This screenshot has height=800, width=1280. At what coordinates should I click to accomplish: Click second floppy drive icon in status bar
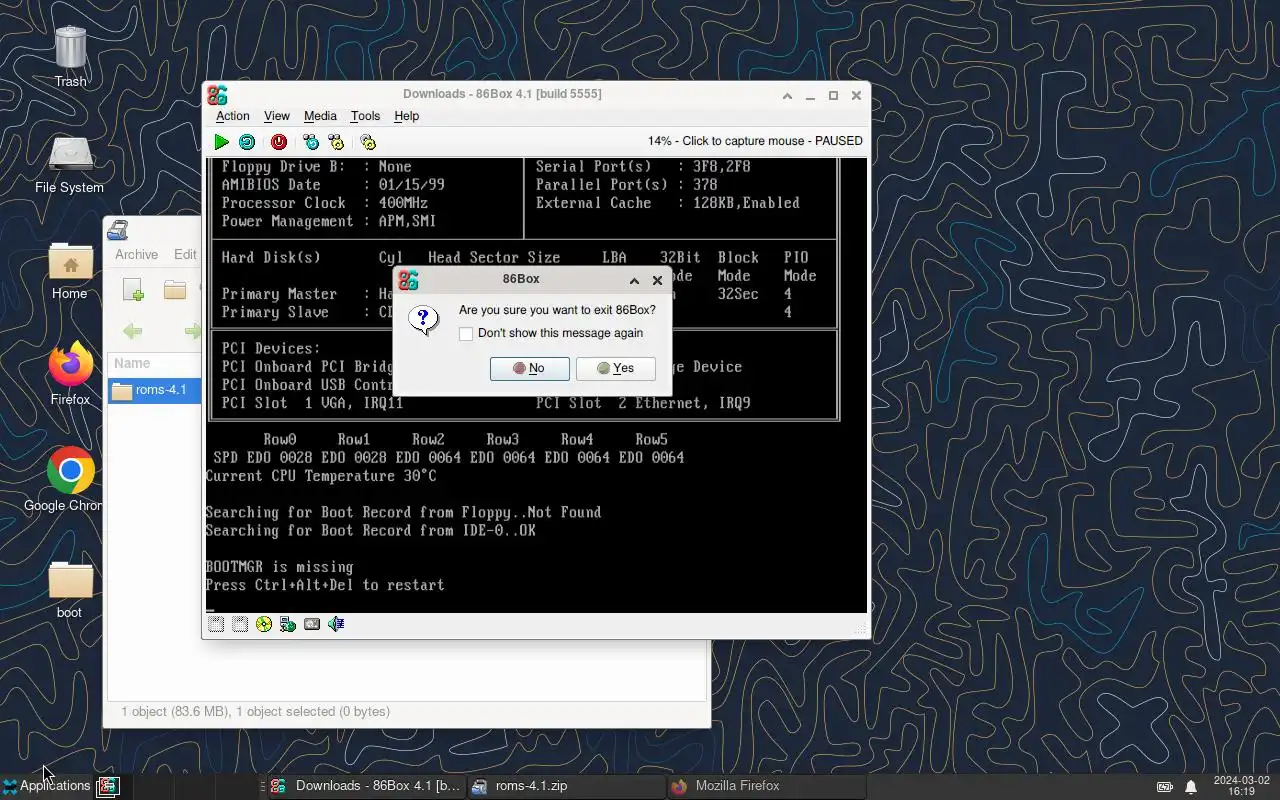click(x=240, y=624)
